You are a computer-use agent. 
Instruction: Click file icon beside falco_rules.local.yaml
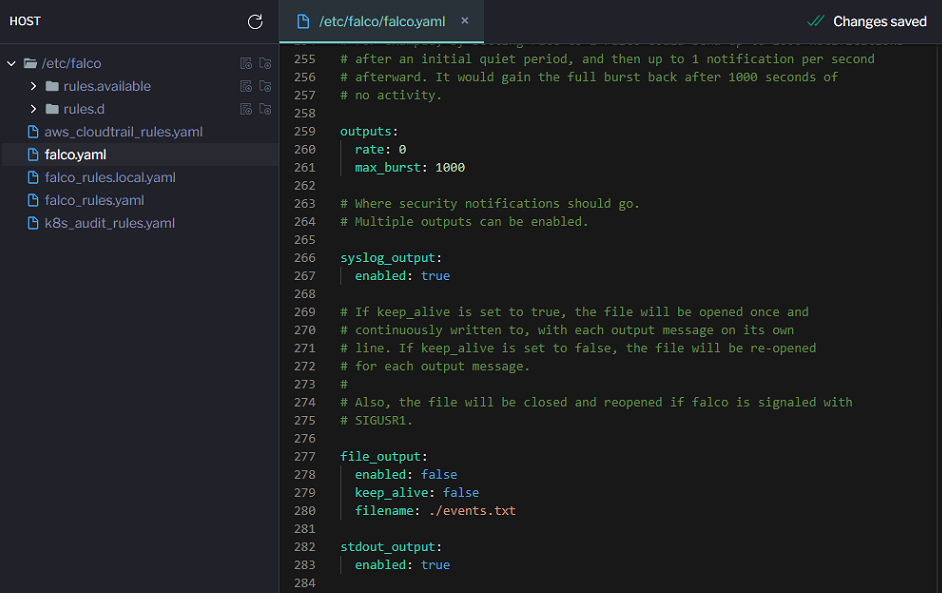pyautogui.click(x=33, y=177)
